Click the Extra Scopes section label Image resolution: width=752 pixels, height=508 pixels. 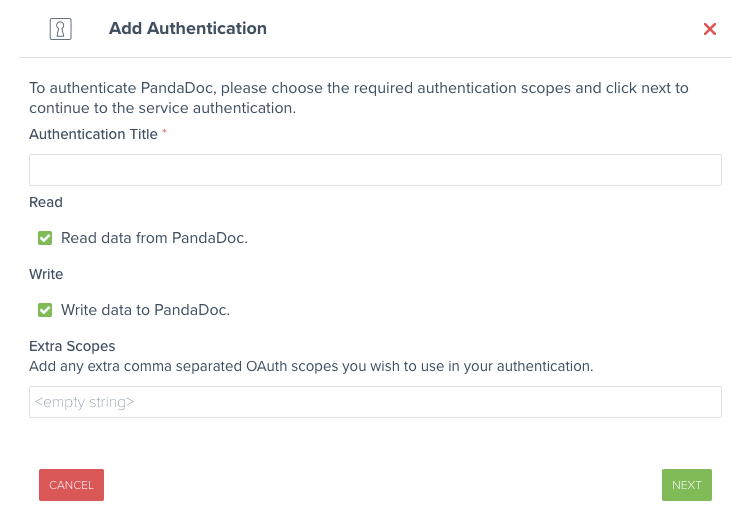pyautogui.click(x=72, y=346)
